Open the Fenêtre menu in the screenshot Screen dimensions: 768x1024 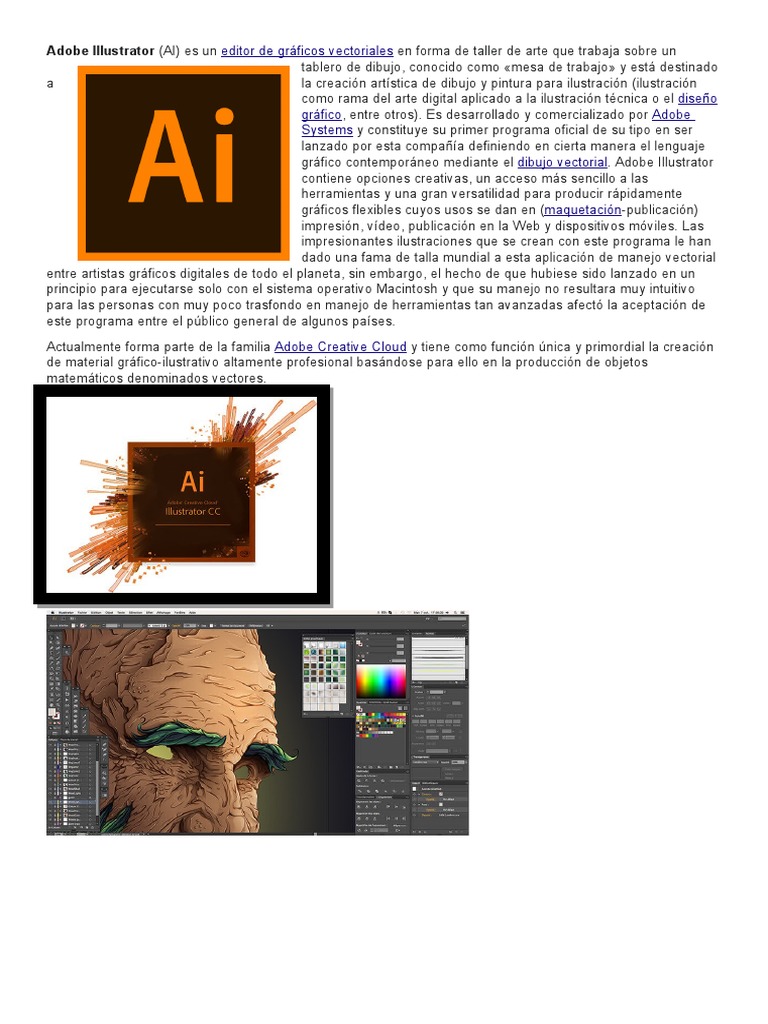(x=180, y=613)
